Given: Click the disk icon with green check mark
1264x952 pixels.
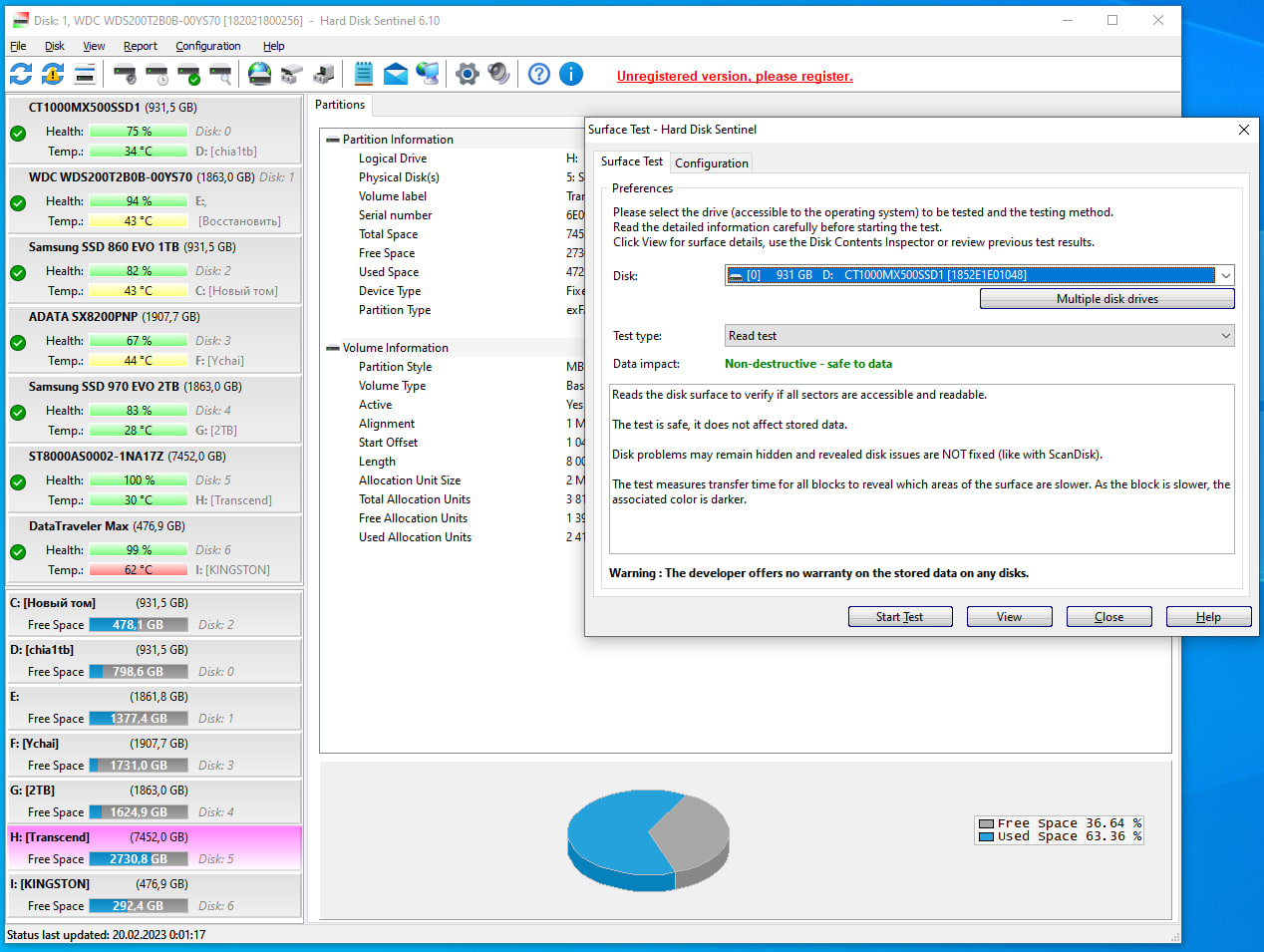Looking at the screenshot, I should click(188, 74).
